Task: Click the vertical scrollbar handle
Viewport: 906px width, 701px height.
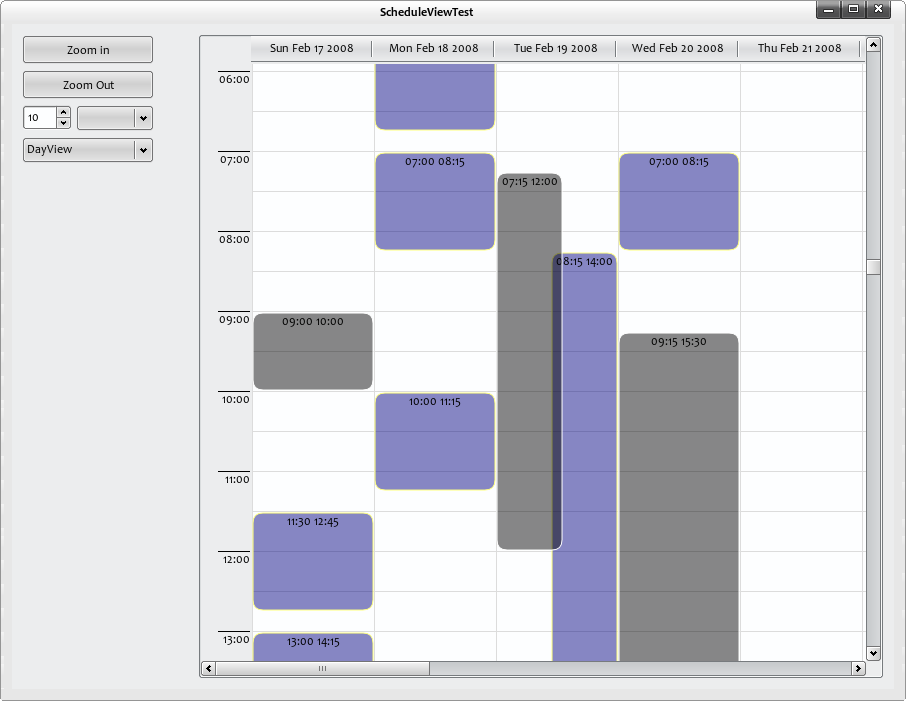Action: coord(873,266)
